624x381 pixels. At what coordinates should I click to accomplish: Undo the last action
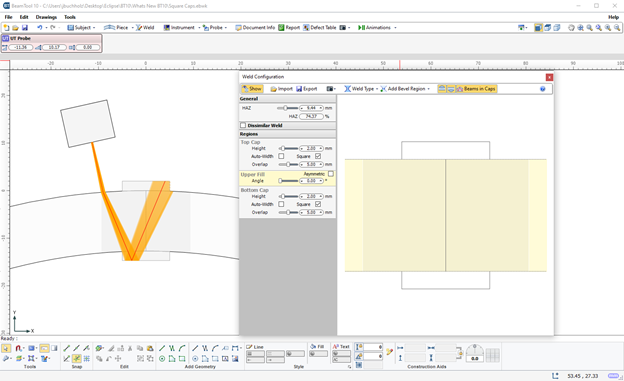(x=39, y=27)
